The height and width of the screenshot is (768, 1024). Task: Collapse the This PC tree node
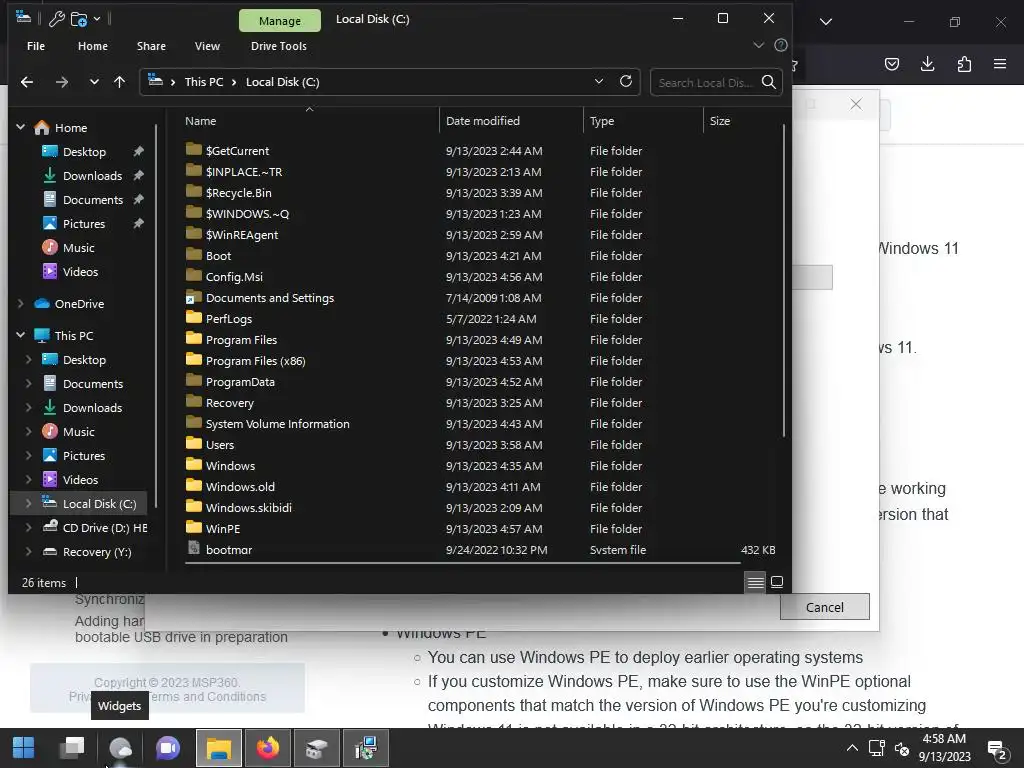(20, 335)
